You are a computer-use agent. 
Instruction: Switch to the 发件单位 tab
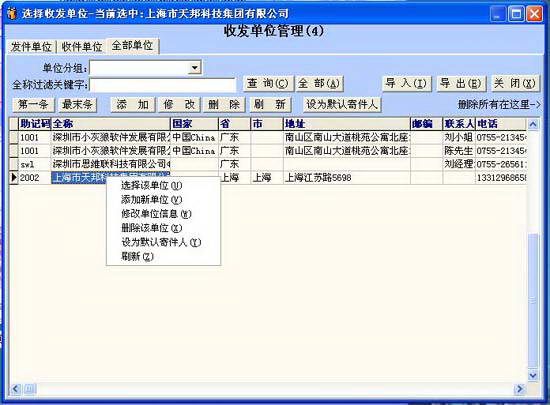[x=31, y=47]
